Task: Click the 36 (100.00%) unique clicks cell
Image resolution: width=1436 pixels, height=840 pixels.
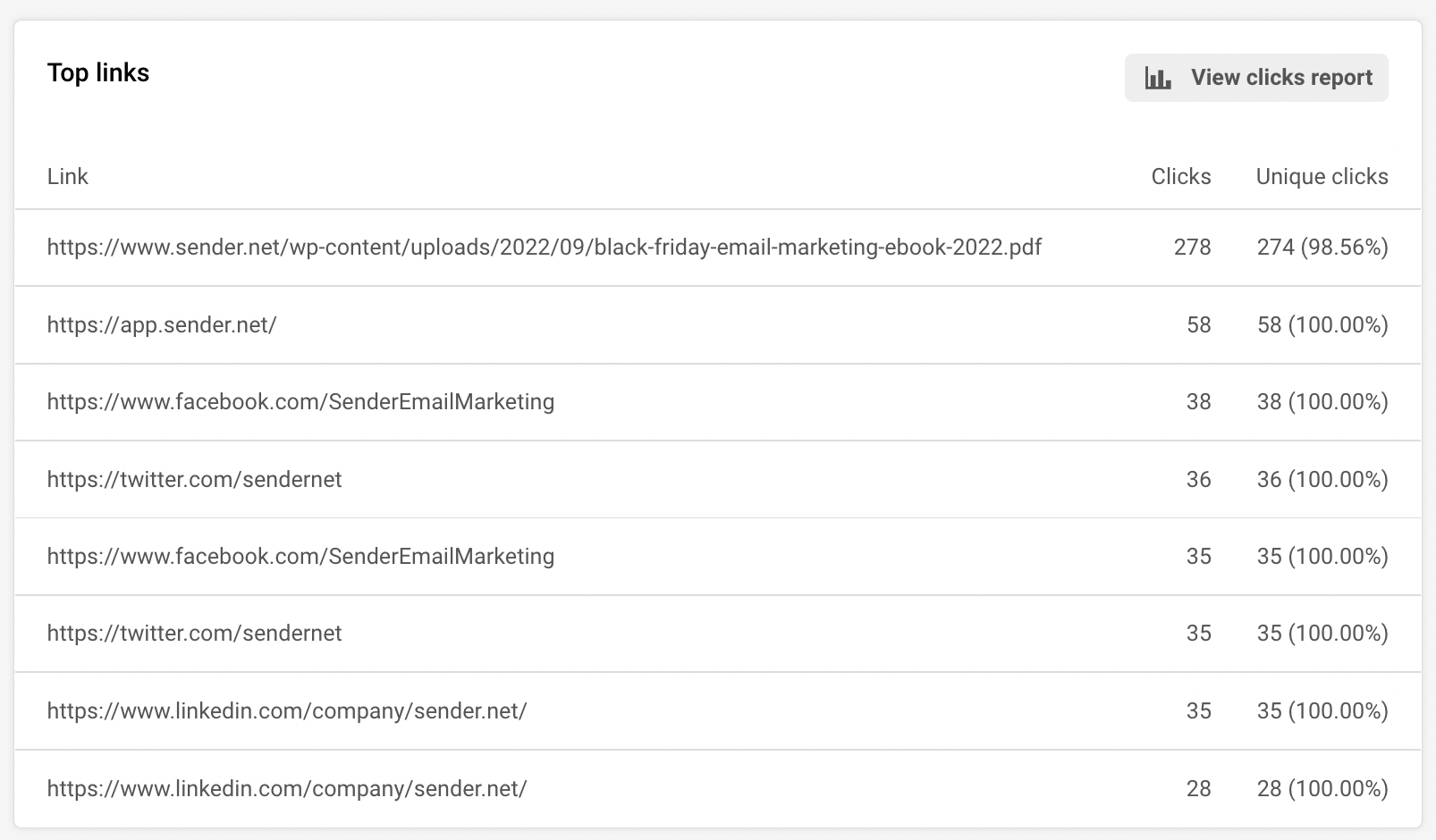Action: click(x=1322, y=480)
